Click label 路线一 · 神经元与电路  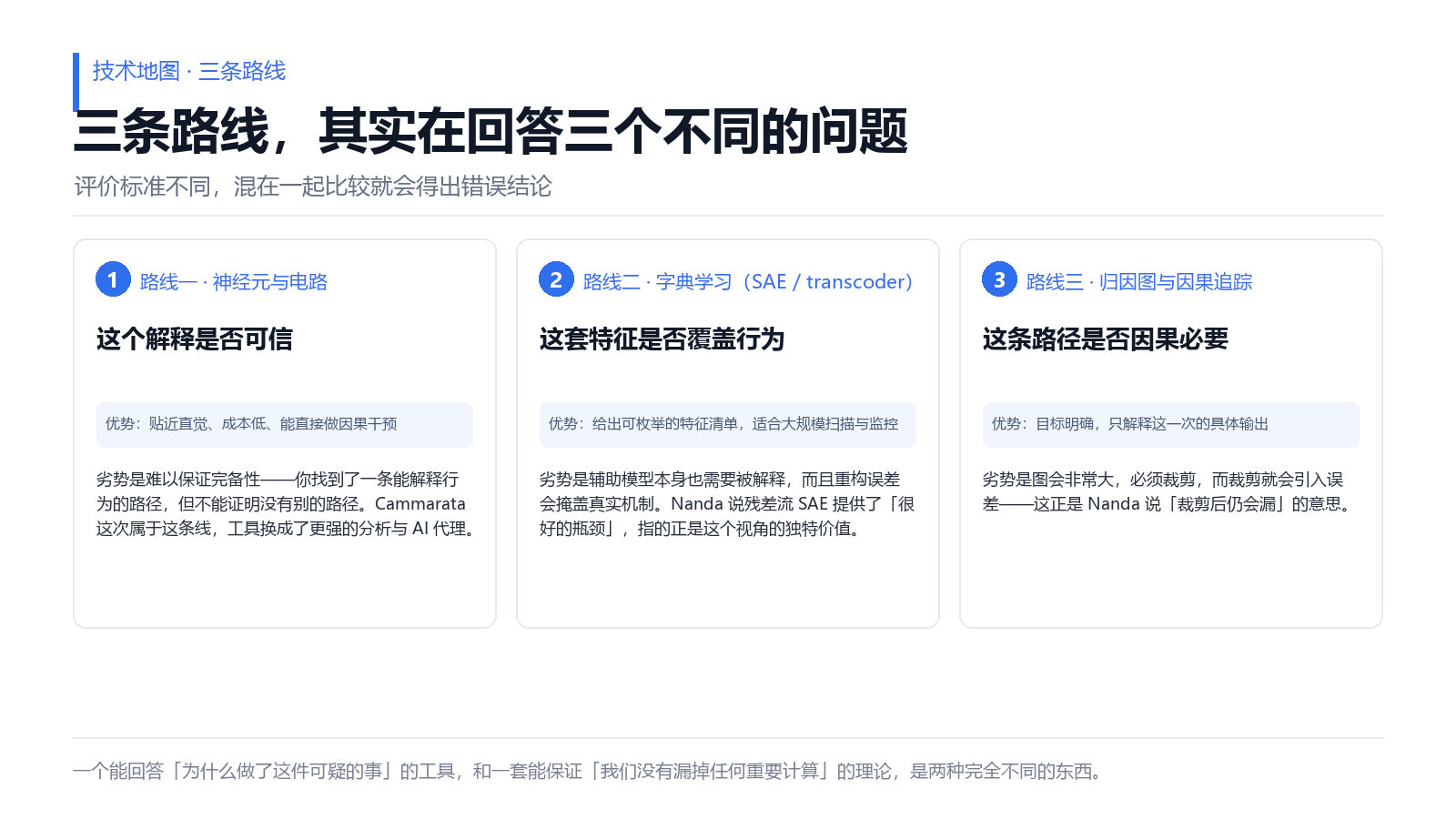click(x=234, y=282)
